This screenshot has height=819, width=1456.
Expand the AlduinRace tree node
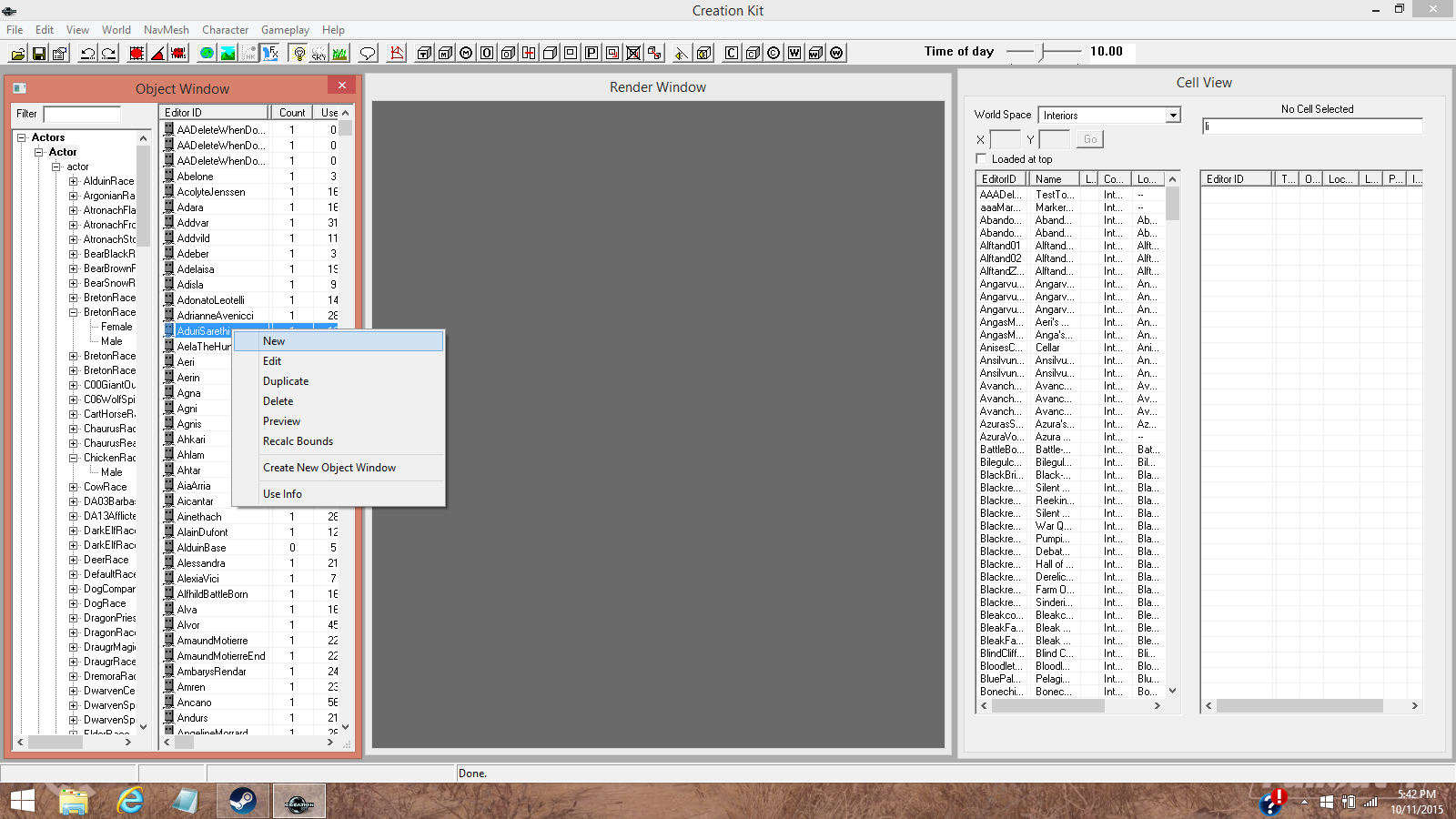click(74, 181)
